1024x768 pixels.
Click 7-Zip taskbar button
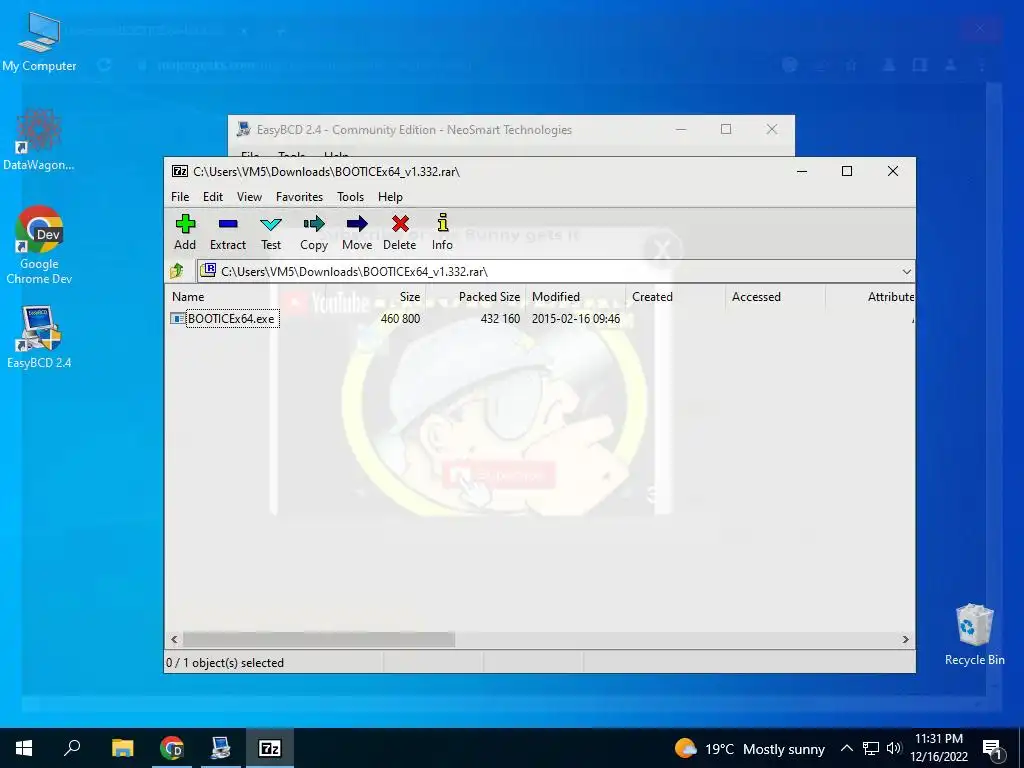point(270,748)
